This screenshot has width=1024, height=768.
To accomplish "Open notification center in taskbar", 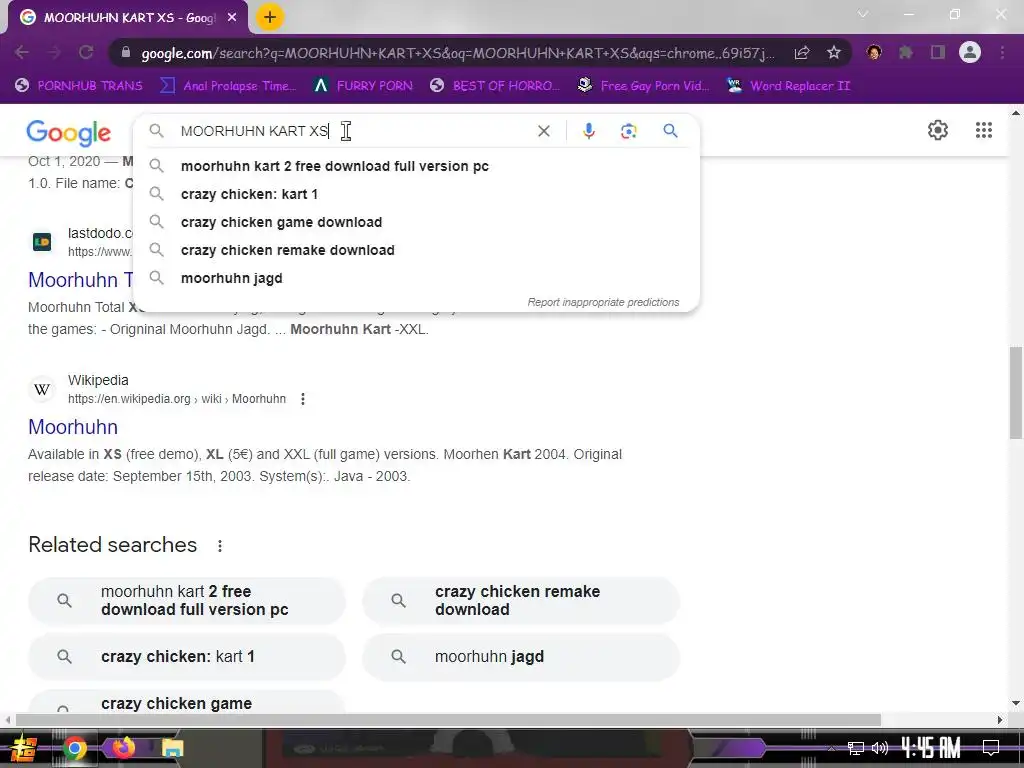I will (x=991, y=748).
